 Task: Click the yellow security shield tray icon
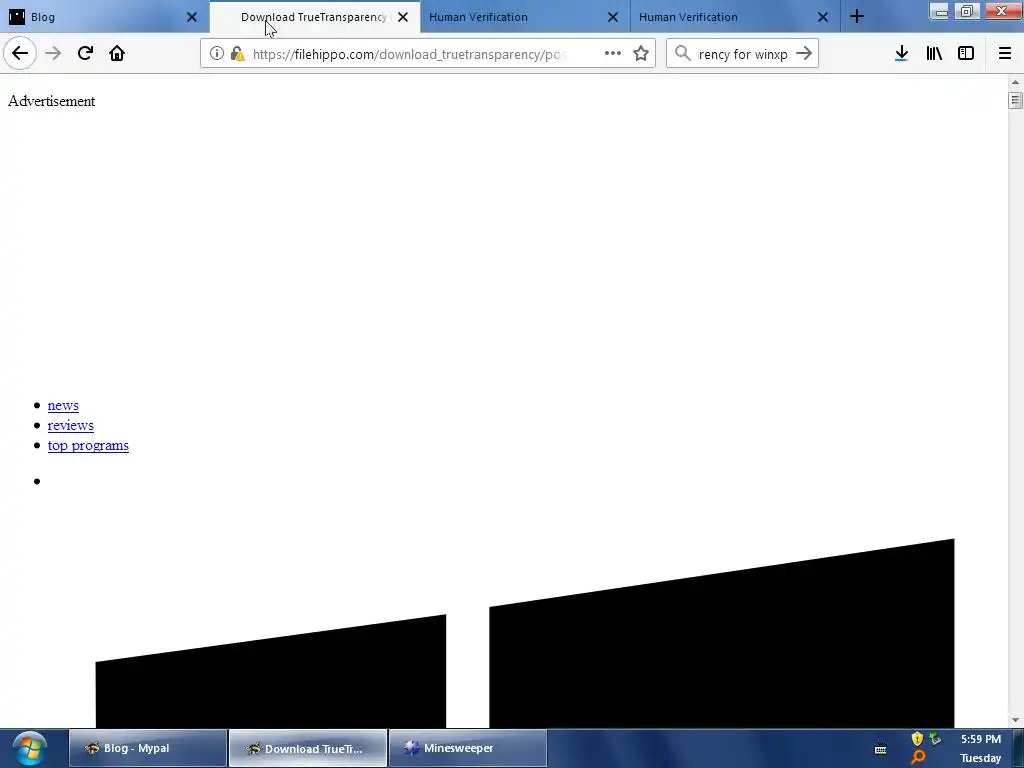pyautogui.click(x=917, y=739)
